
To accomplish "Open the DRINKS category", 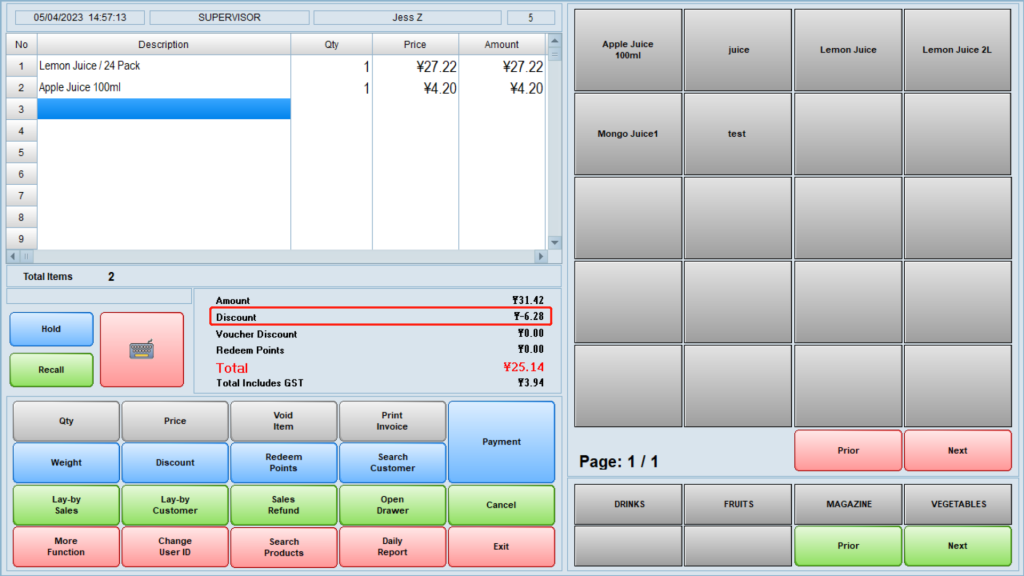I will click(x=627, y=504).
